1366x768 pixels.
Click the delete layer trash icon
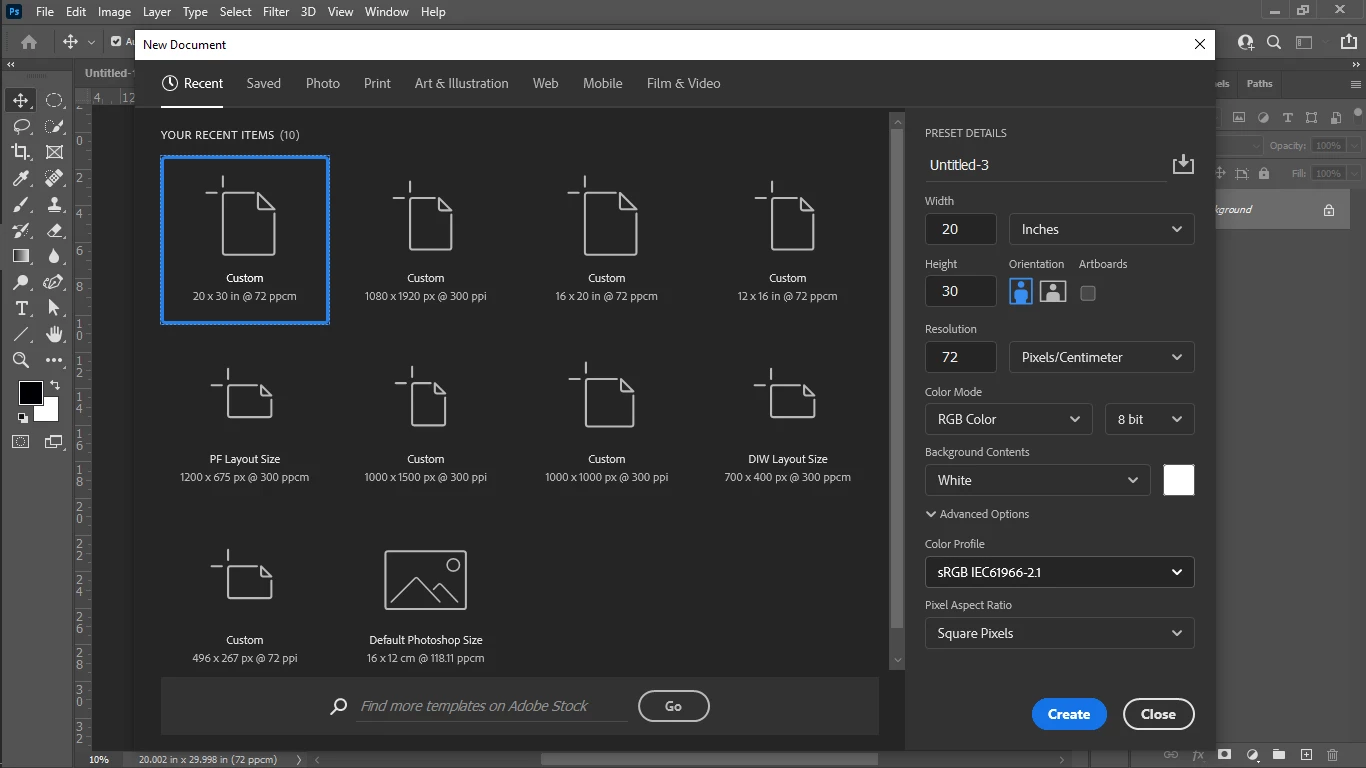pos(1332,754)
